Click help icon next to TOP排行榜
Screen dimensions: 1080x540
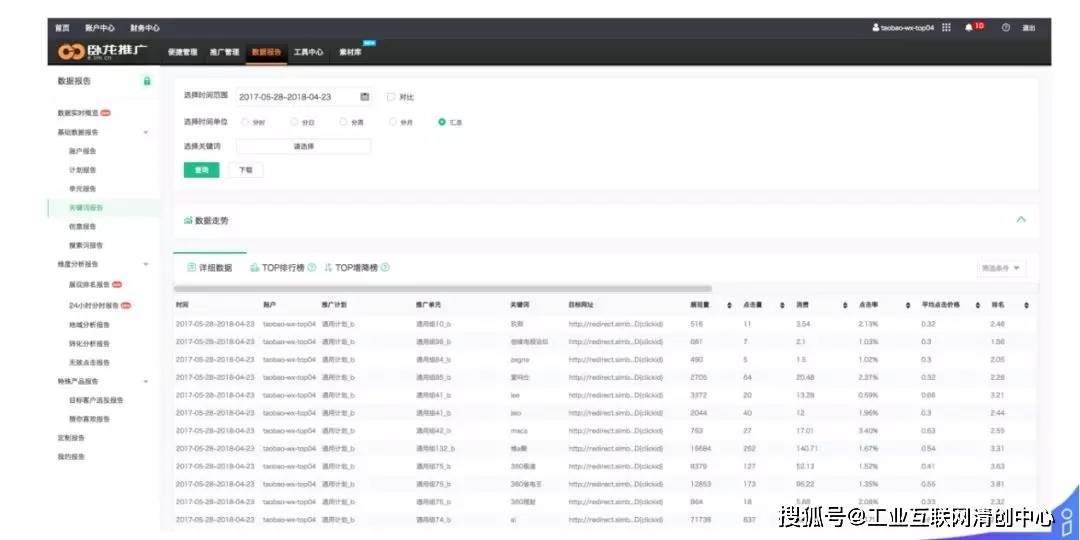pos(311,268)
